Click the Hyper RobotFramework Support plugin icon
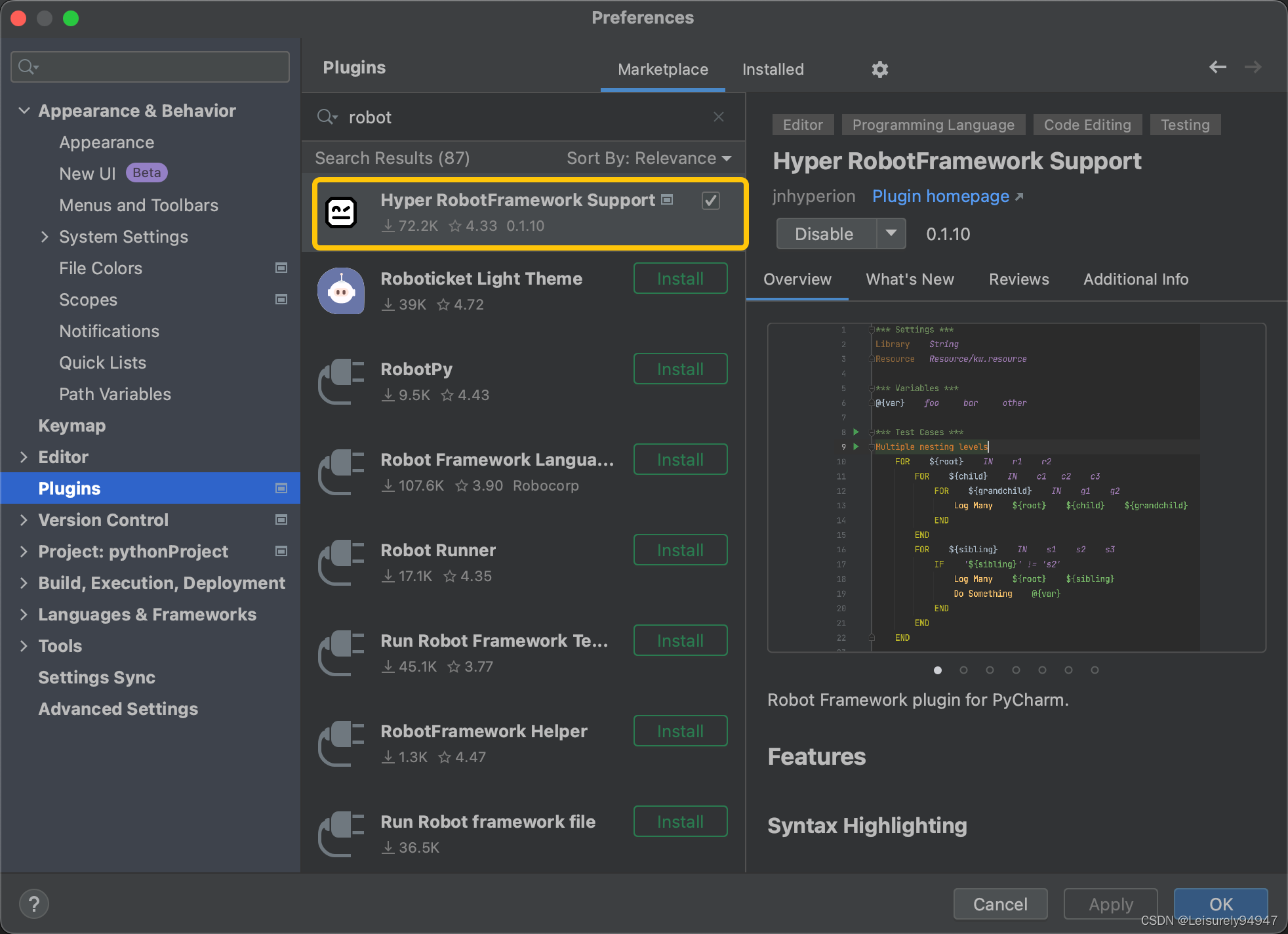The width and height of the screenshot is (1288, 934). [x=341, y=213]
